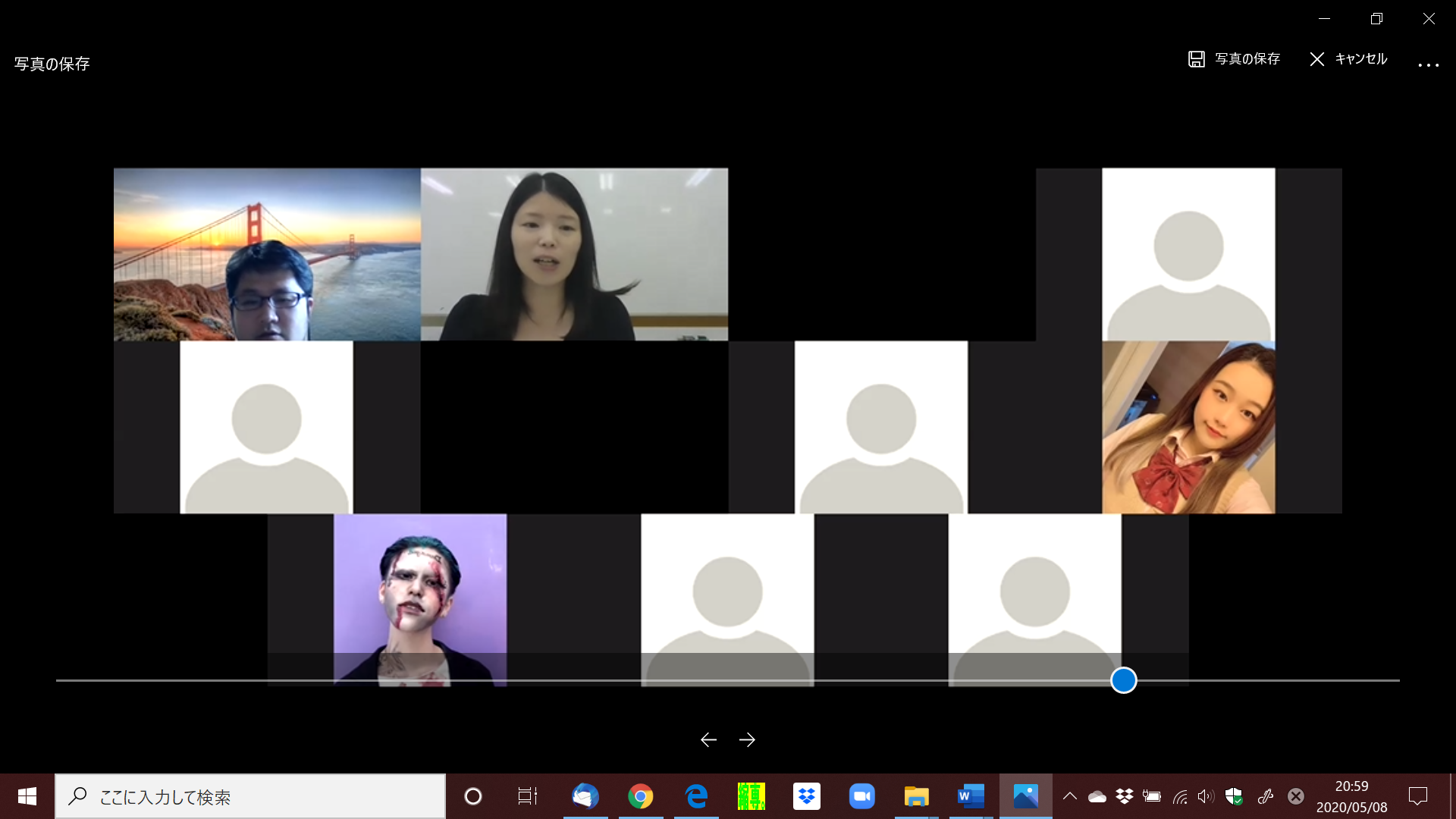Screen dimensions: 1456x819
Task: Open Cortana circle icon on taskbar
Action: pos(473,796)
